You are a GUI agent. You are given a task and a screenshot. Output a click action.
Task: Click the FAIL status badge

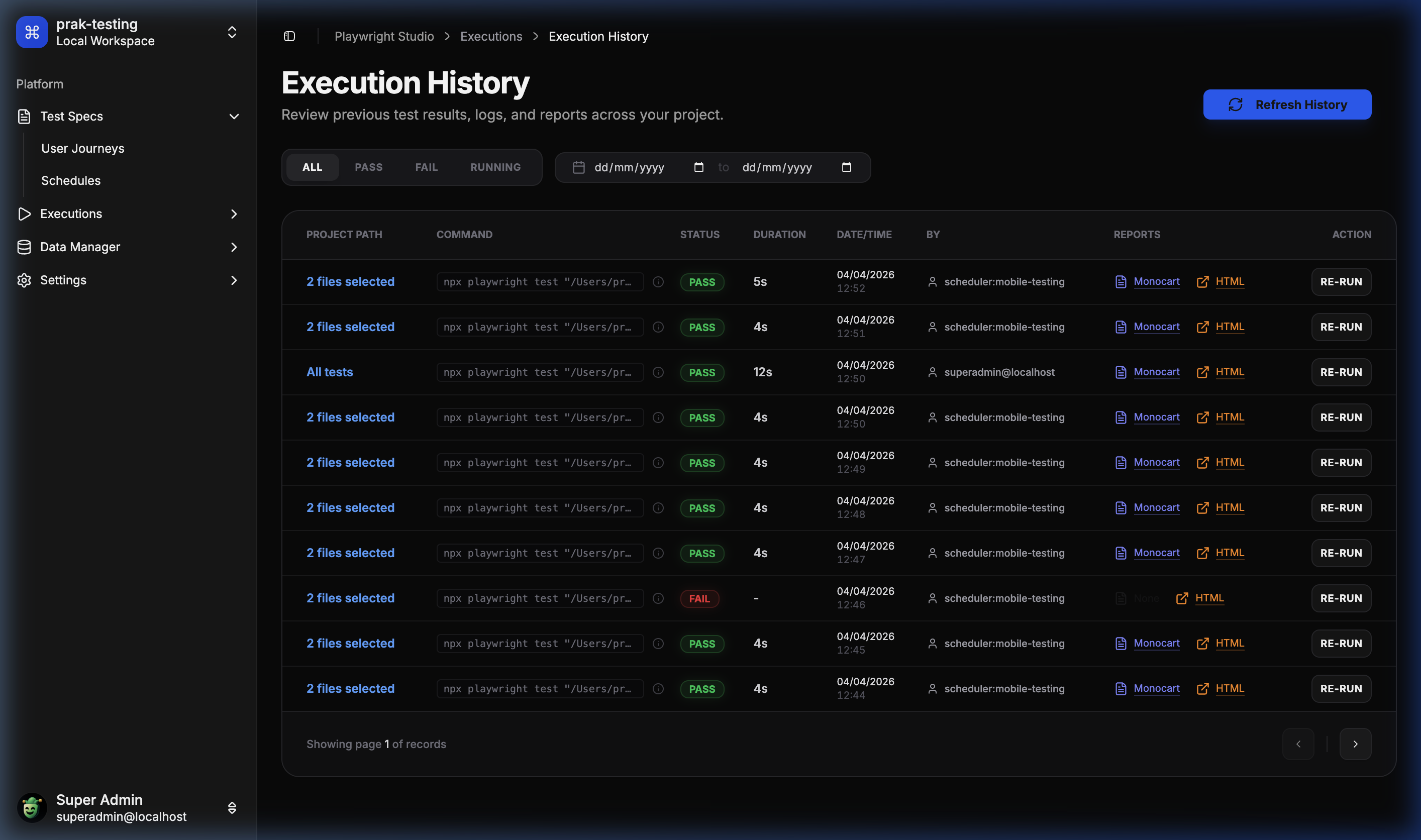coord(699,599)
